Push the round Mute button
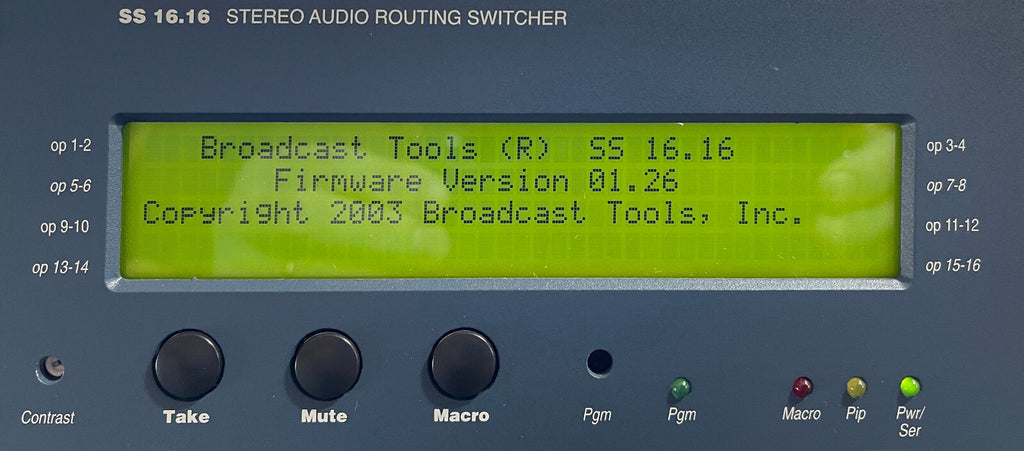 327,365
